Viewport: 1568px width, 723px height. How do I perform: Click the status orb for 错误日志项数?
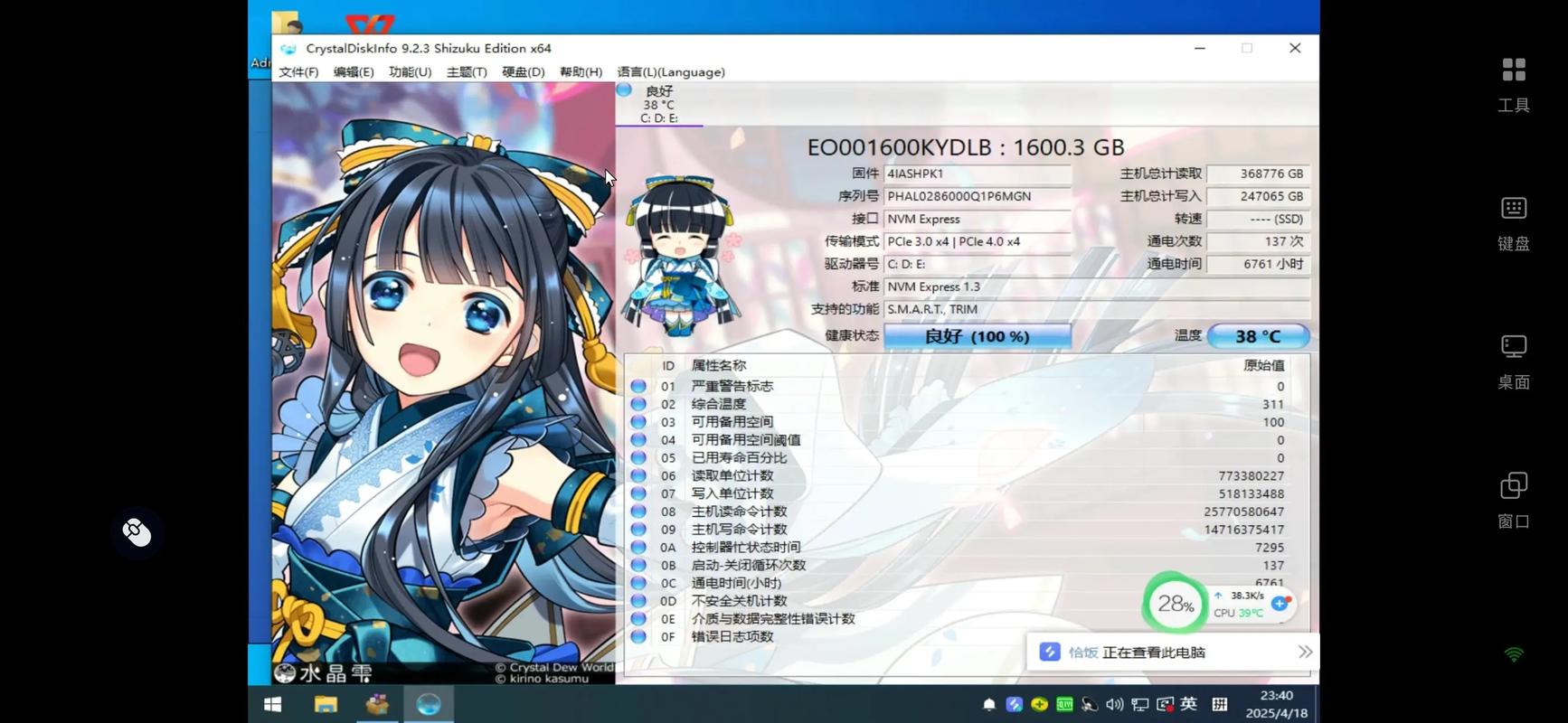click(638, 636)
